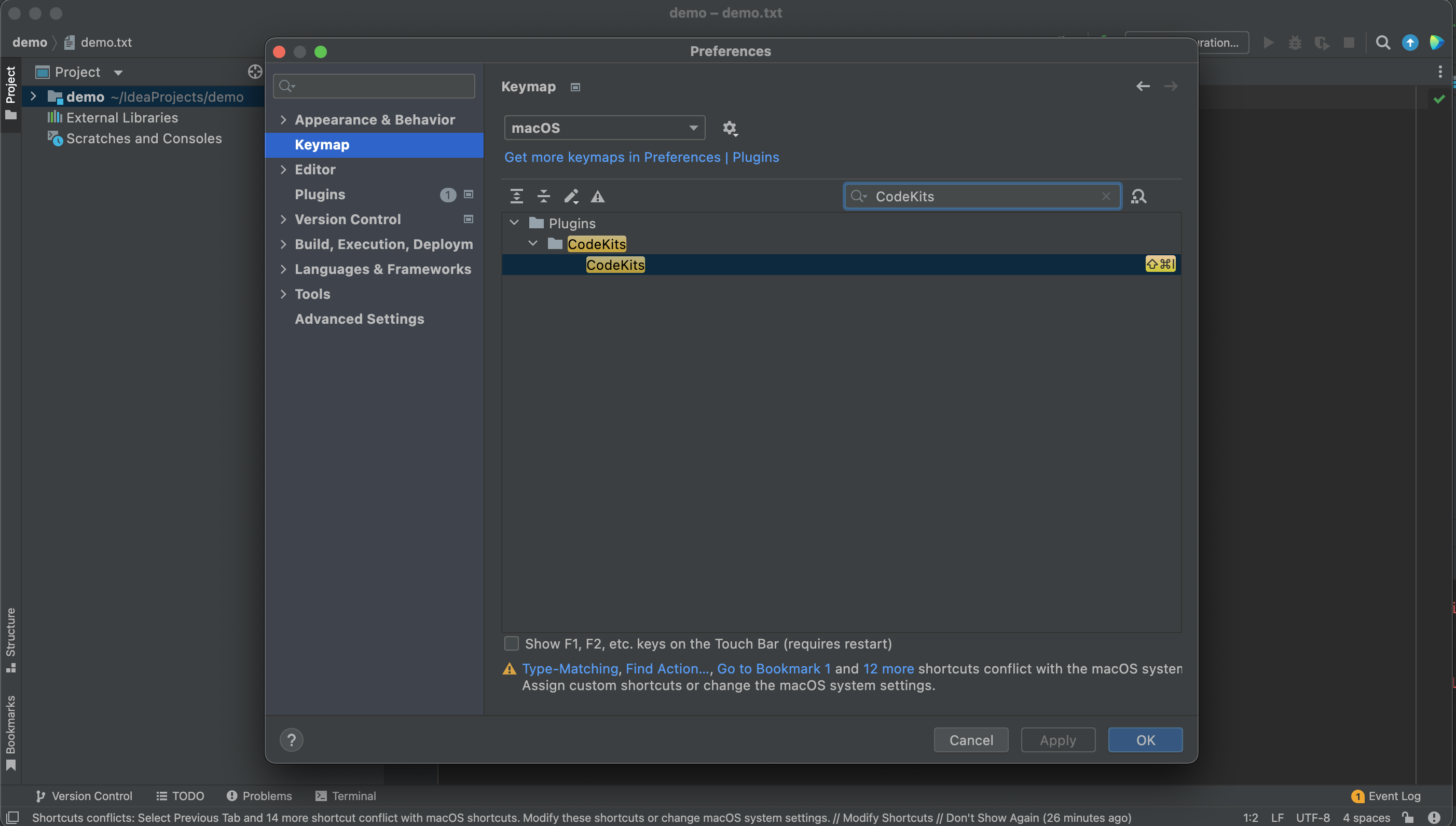Click the CodeKits plugin logo in IDE toolbar

pos(1437,43)
